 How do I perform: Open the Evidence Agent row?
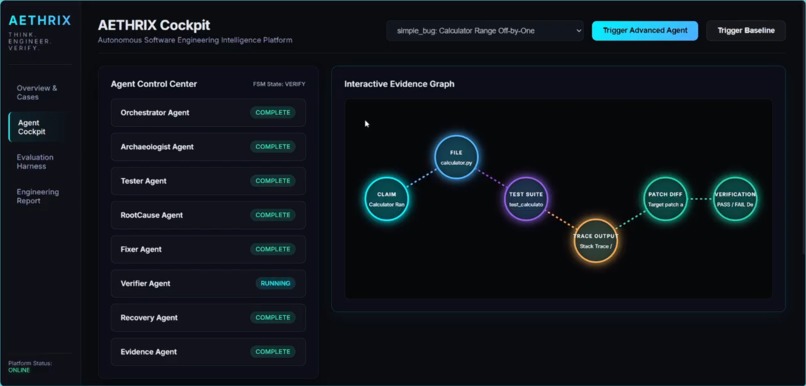tap(208, 352)
